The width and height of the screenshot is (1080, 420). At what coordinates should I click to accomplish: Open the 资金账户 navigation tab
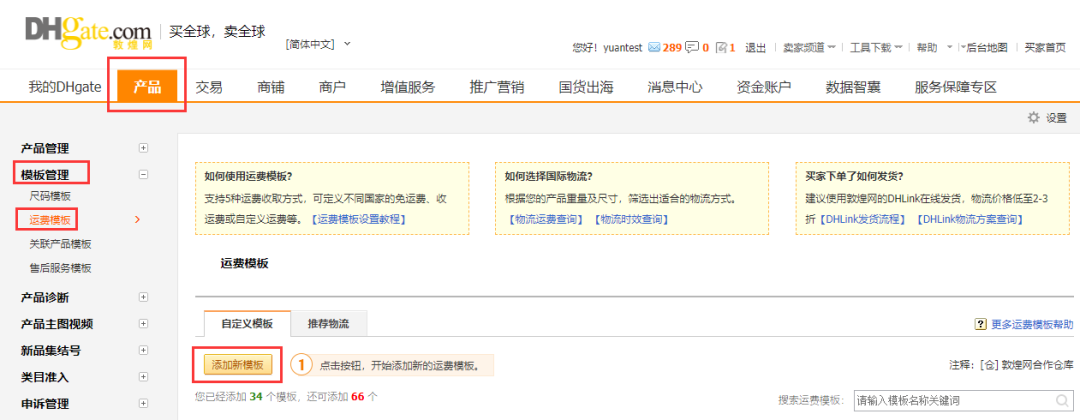764,87
